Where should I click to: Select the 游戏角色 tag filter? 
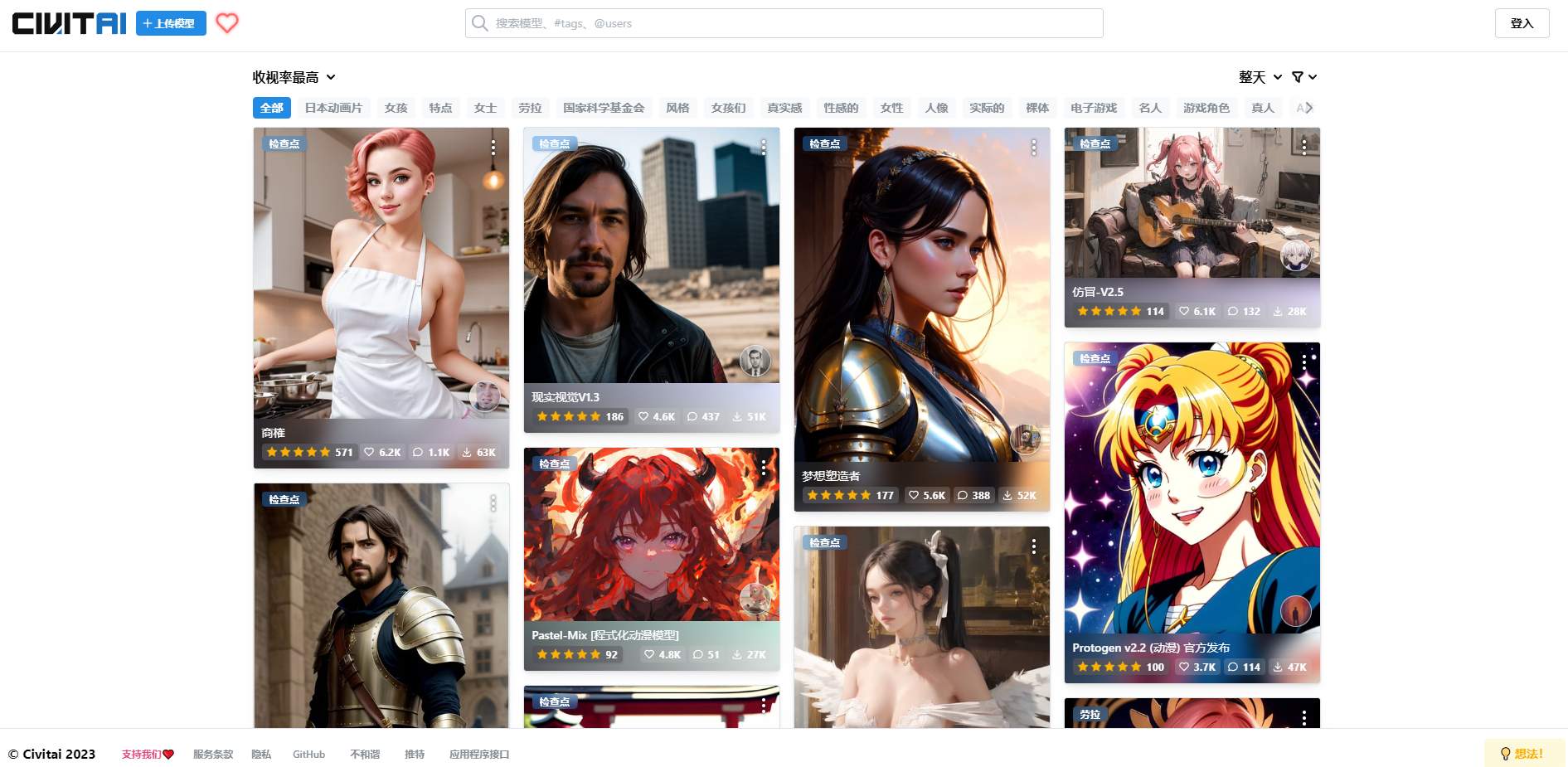(1206, 108)
